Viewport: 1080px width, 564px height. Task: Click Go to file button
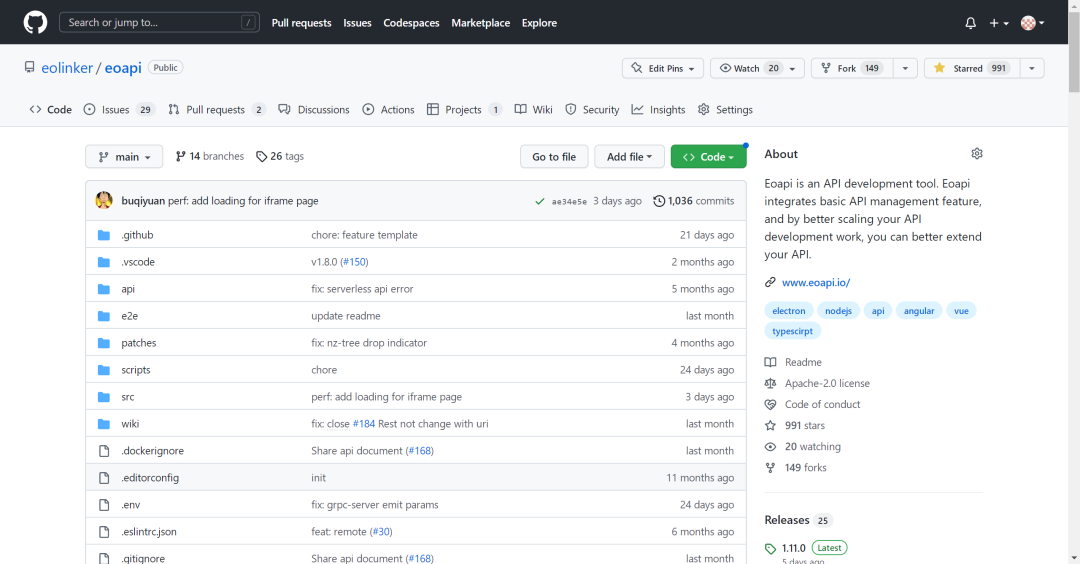point(554,156)
